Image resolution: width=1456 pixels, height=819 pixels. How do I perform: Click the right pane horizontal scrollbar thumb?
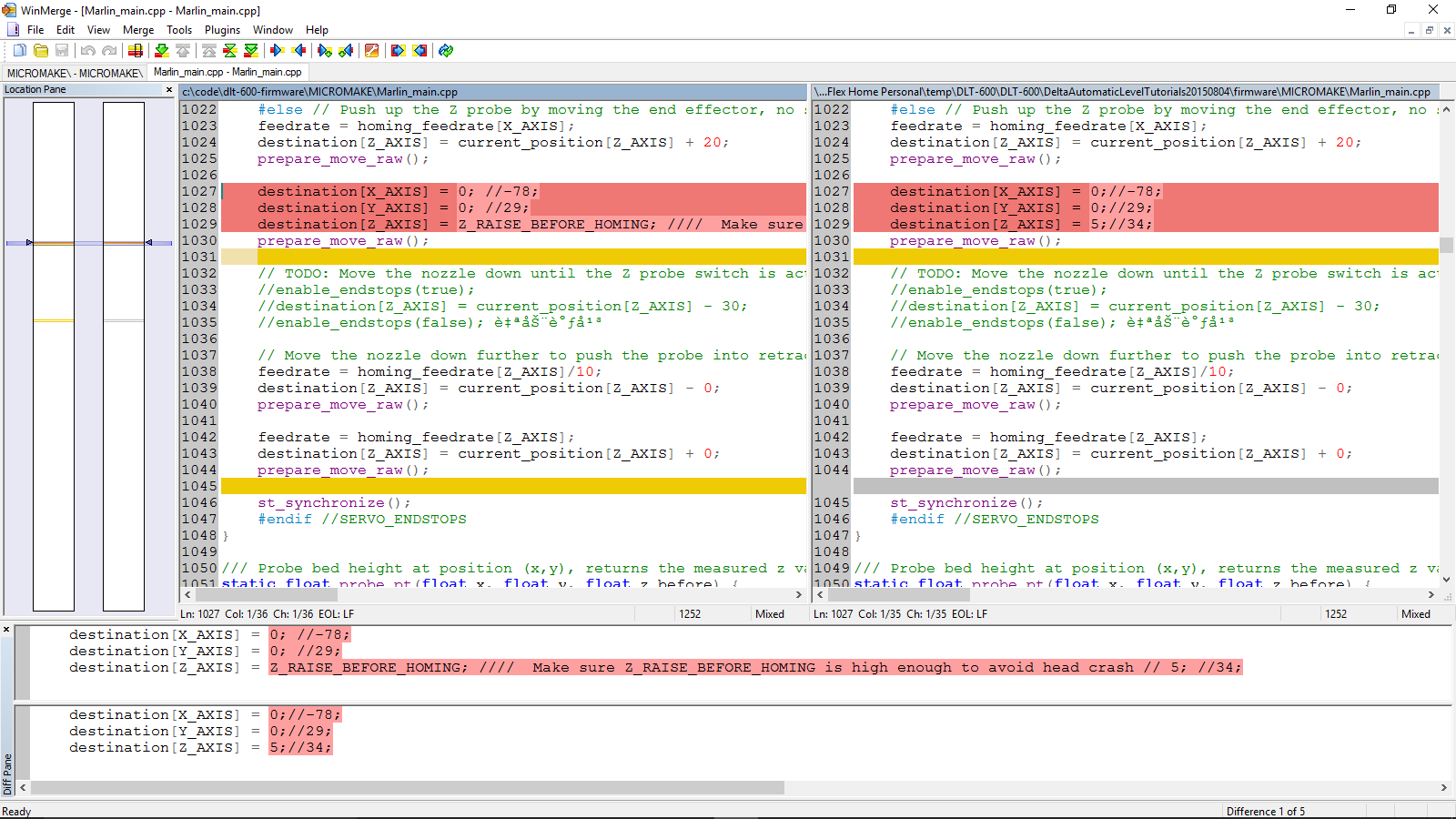pos(899,595)
